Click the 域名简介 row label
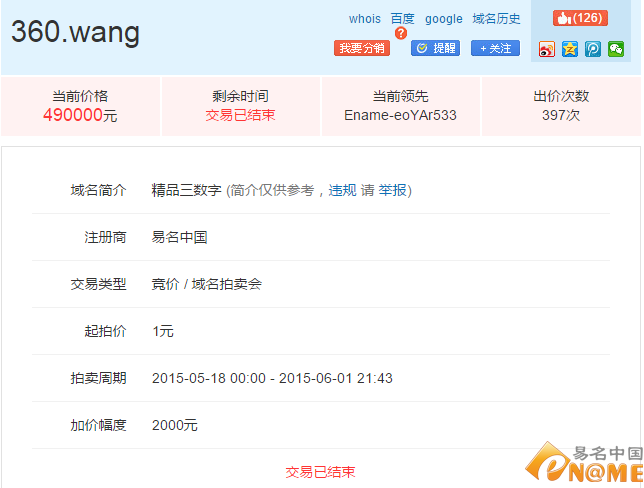 tap(98, 190)
